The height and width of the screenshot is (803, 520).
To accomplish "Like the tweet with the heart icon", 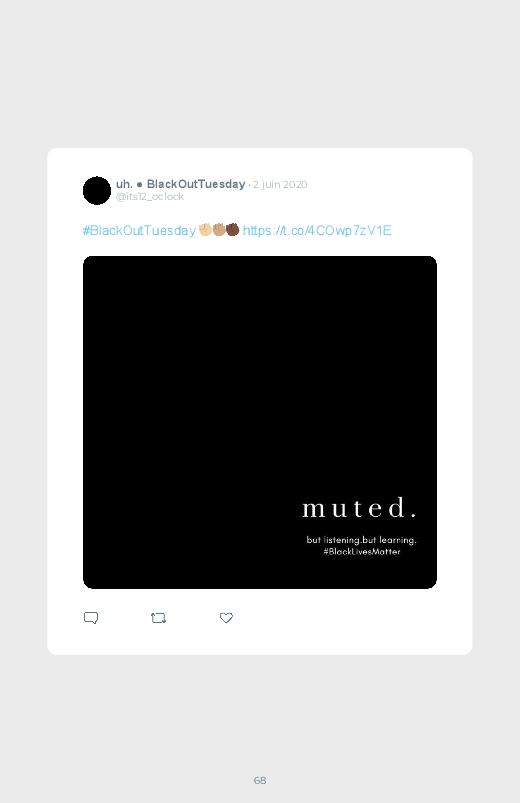I will click(x=226, y=618).
